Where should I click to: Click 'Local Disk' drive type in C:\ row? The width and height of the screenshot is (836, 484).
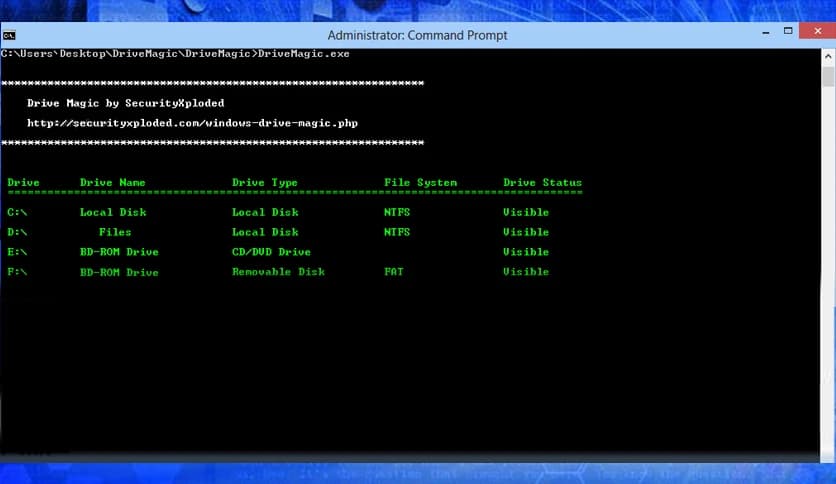(266, 212)
